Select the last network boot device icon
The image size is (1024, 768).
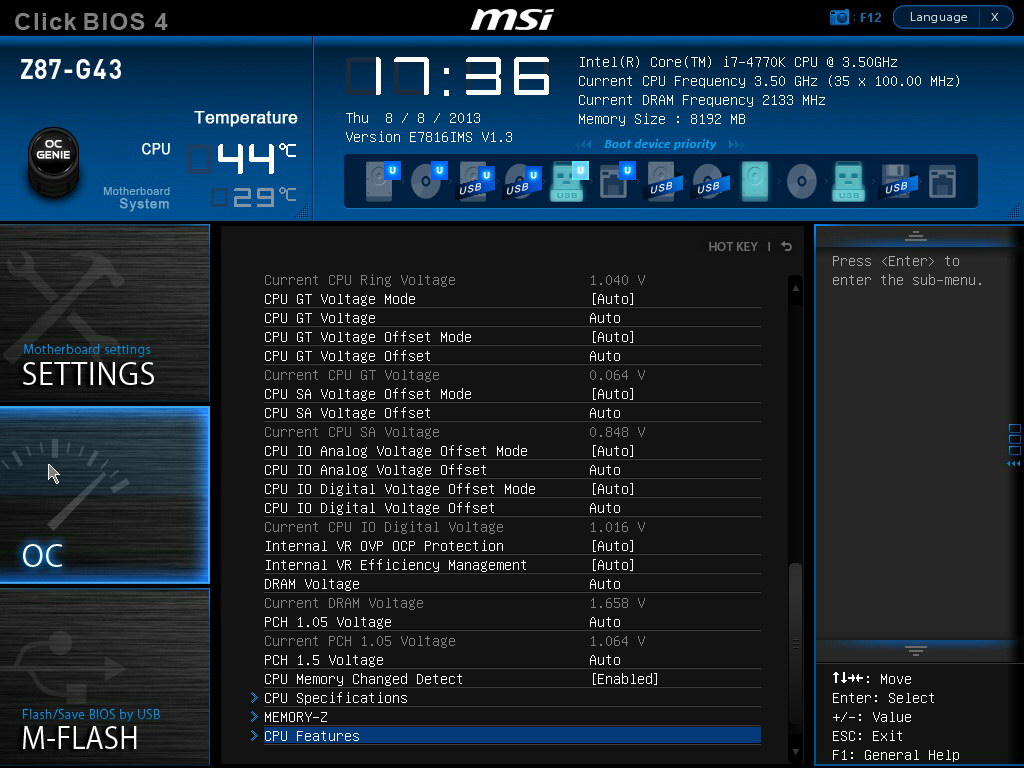[942, 181]
